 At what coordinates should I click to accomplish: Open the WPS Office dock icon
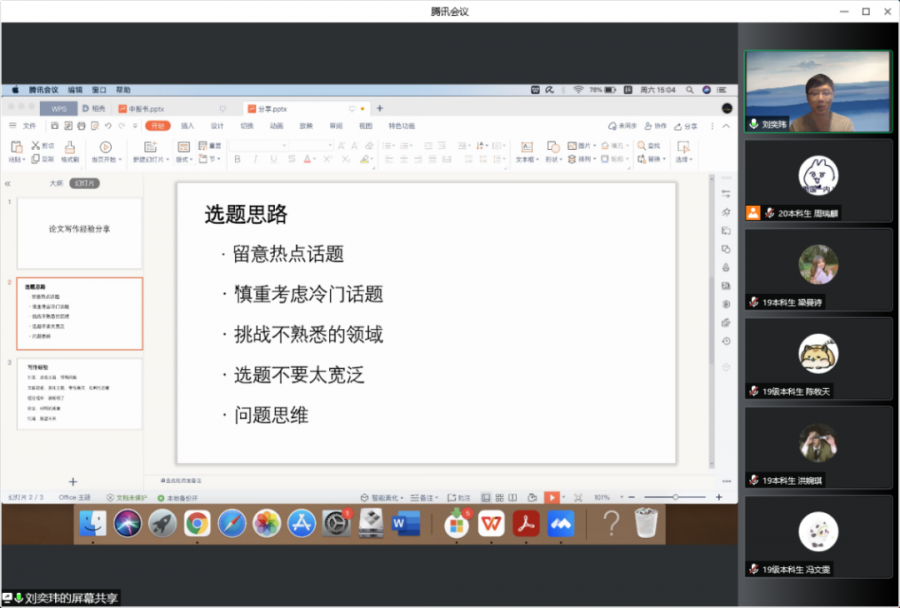click(491, 522)
